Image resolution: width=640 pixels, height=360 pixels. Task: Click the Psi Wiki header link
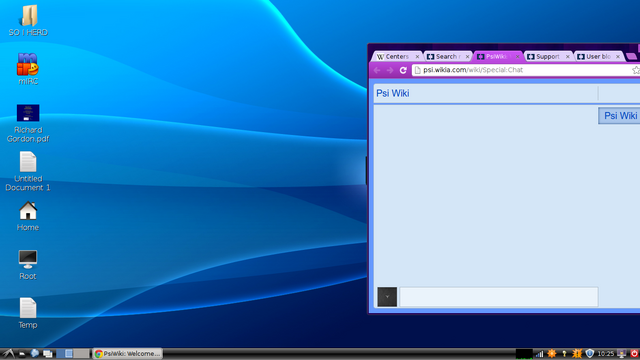[393, 93]
